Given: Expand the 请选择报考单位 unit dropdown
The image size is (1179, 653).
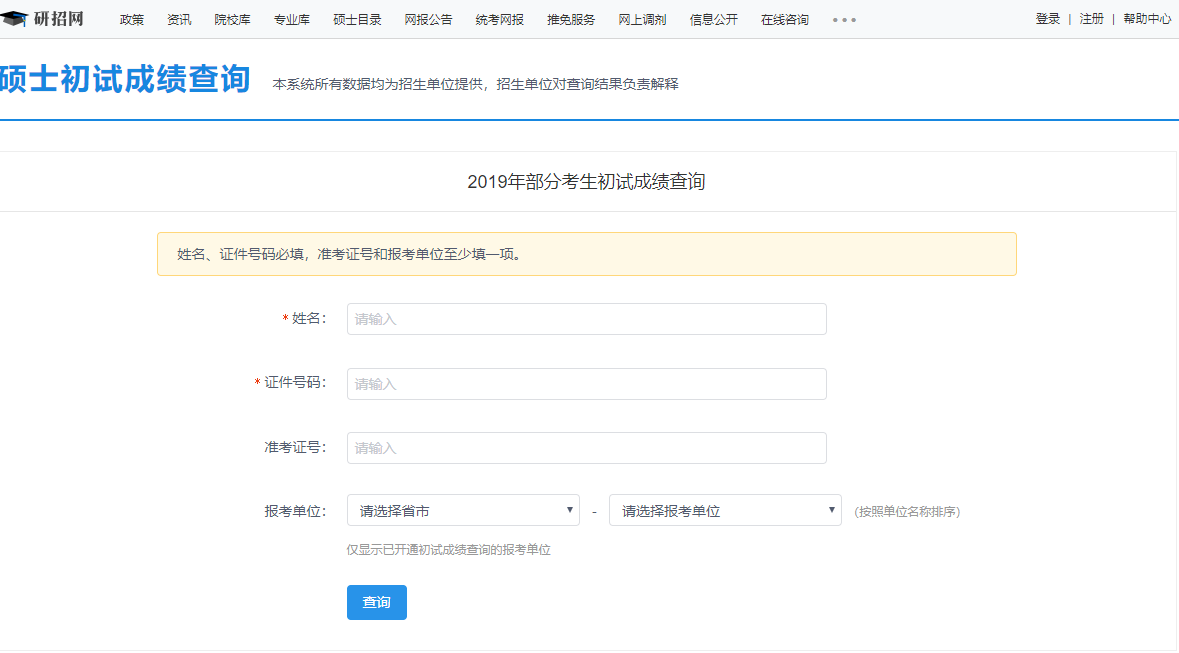Looking at the screenshot, I should (724, 509).
